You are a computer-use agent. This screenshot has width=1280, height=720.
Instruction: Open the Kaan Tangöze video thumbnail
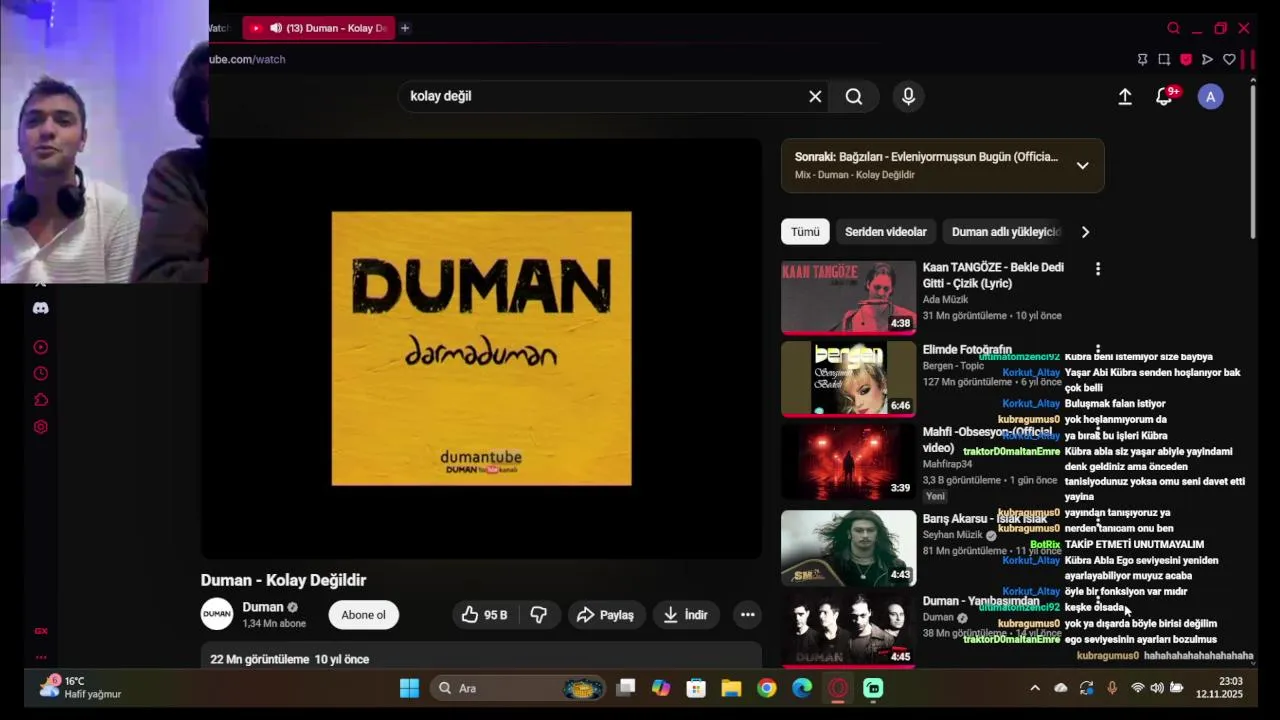[848, 297]
